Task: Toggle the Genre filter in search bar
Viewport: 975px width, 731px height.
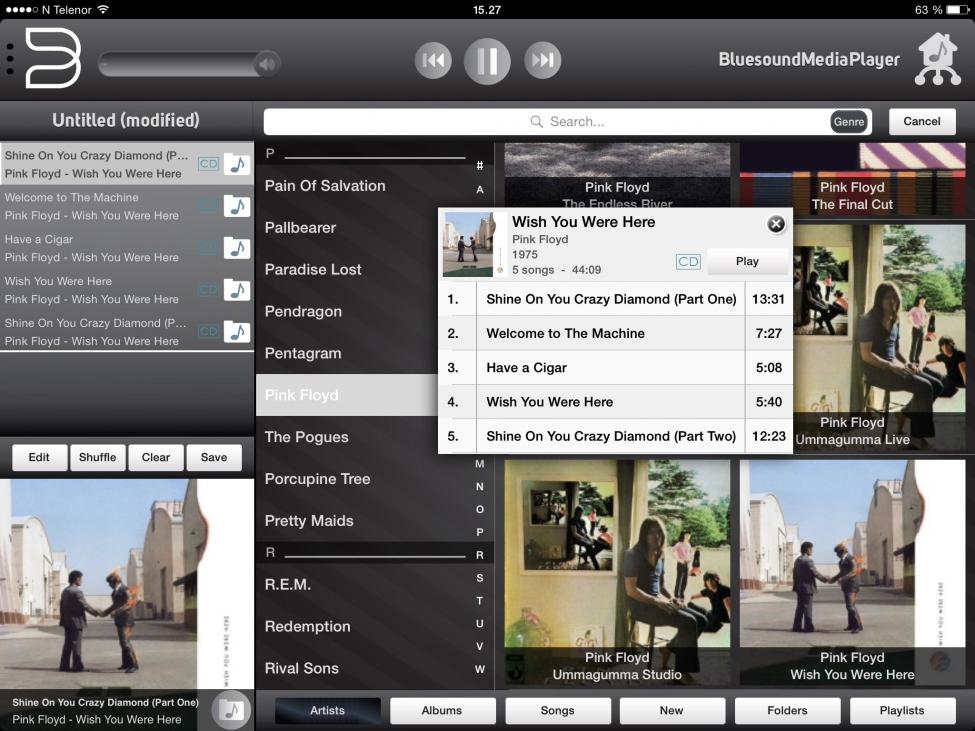Action: [x=849, y=121]
